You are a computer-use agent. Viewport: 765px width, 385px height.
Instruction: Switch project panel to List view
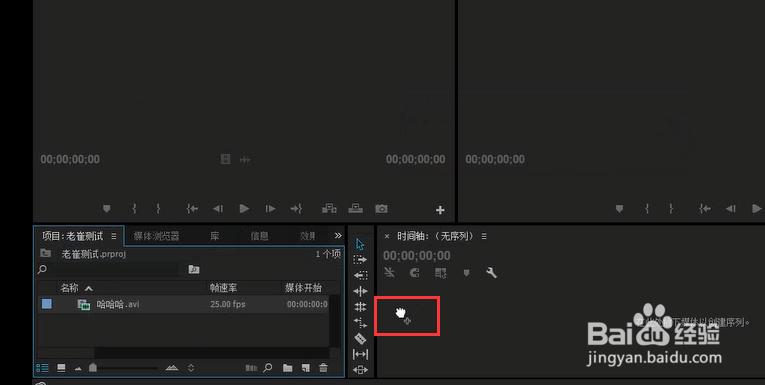(42, 368)
